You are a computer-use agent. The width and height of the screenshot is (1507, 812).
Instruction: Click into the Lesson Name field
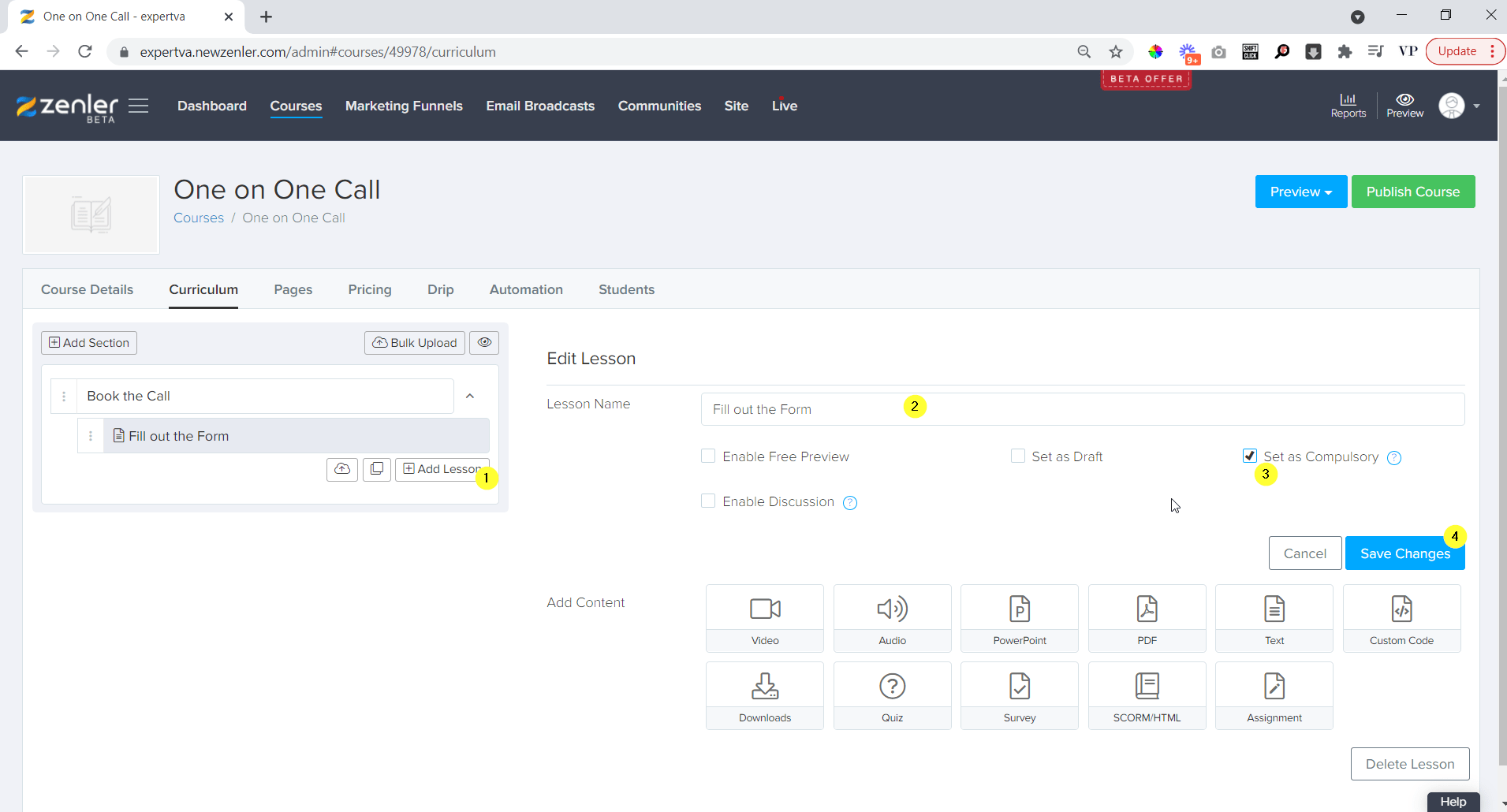[1082, 409]
